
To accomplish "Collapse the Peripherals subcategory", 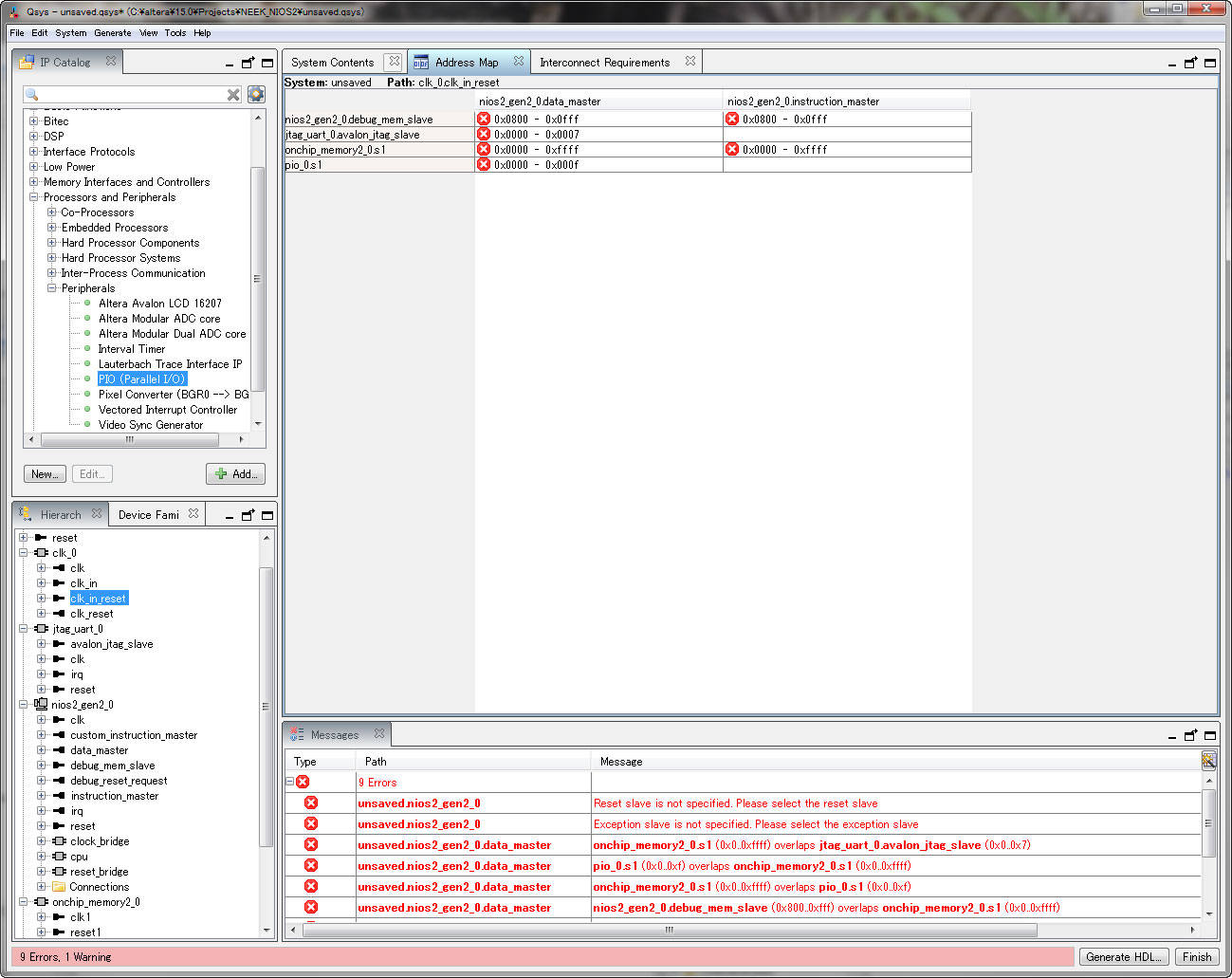I will pyautogui.click(x=52, y=288).
